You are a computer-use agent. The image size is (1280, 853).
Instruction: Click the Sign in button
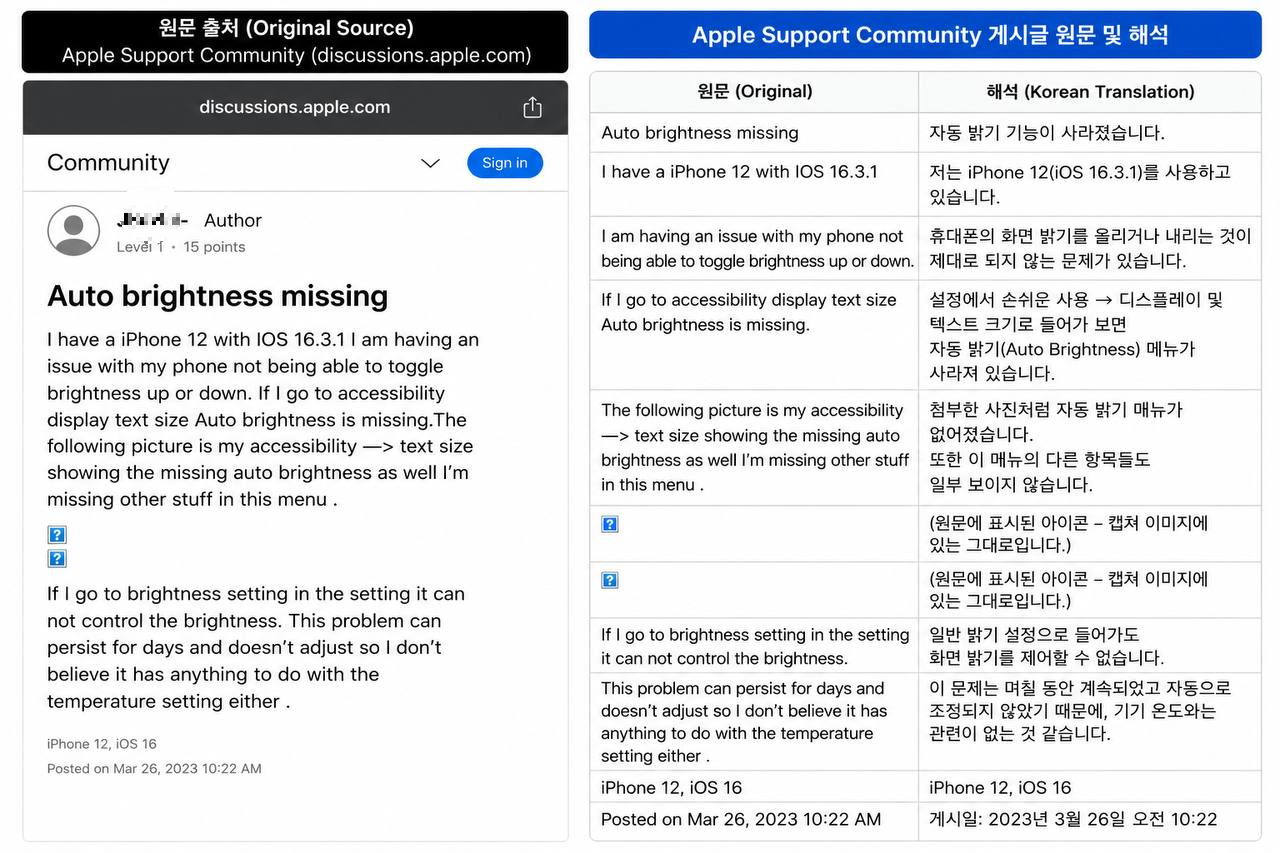(x=505, y=163)
